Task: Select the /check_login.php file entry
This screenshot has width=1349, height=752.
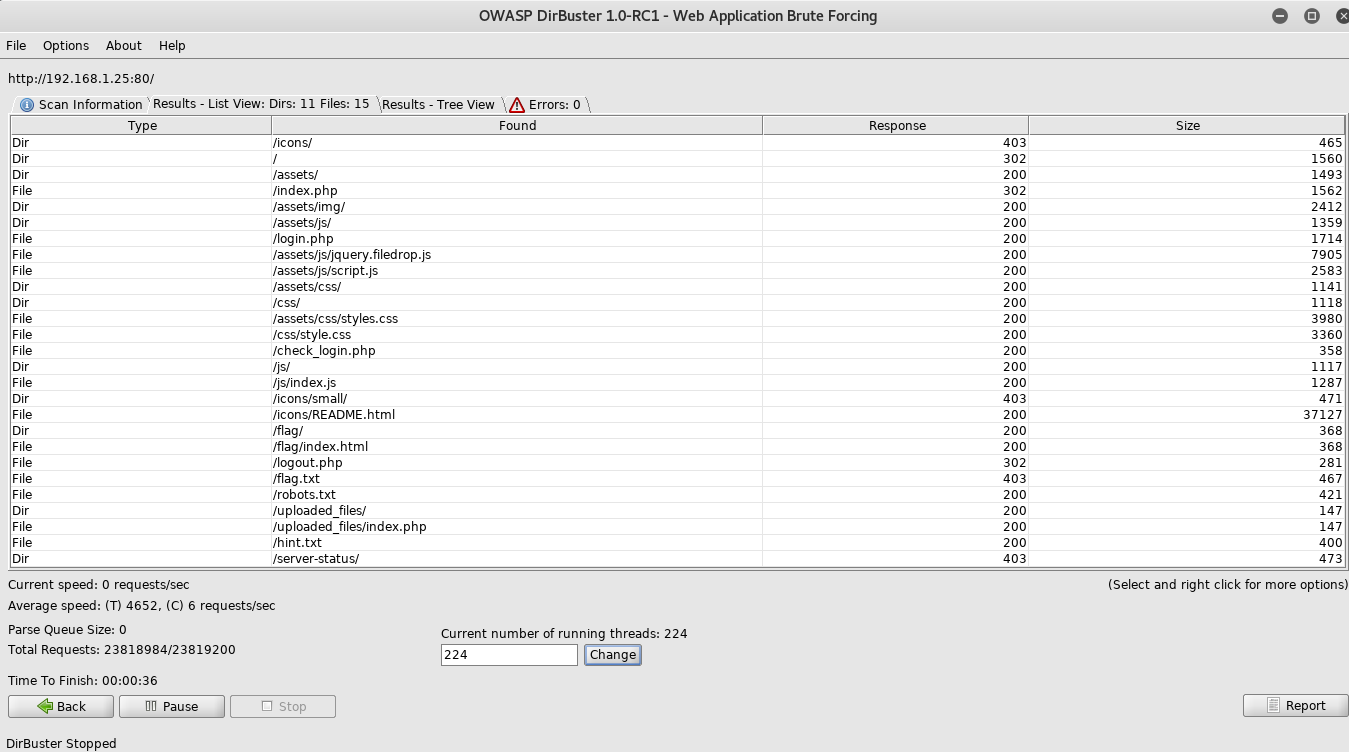Action: coord(678,351)
